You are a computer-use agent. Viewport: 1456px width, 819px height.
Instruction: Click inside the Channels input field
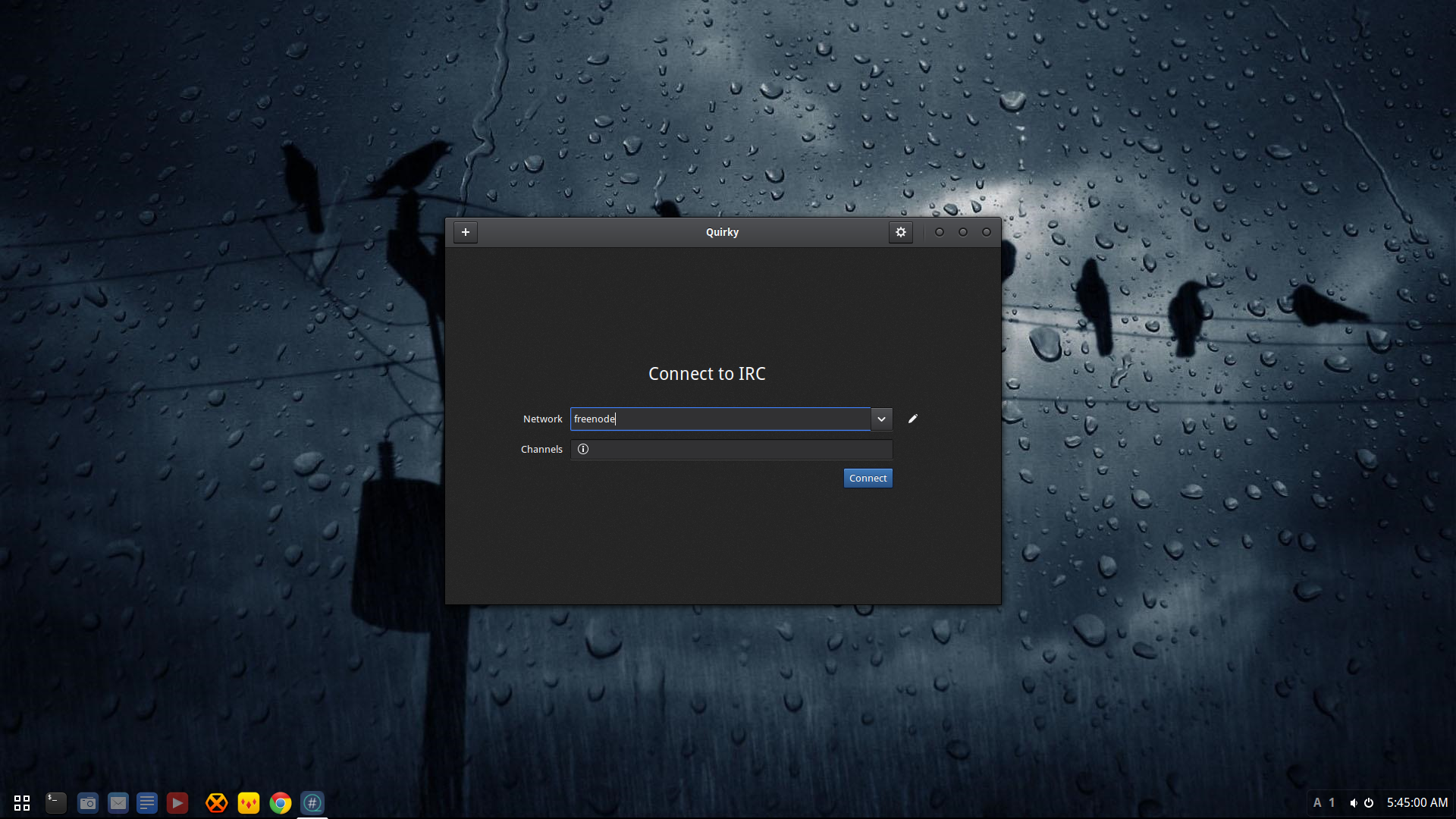click(x=732, y=449)
